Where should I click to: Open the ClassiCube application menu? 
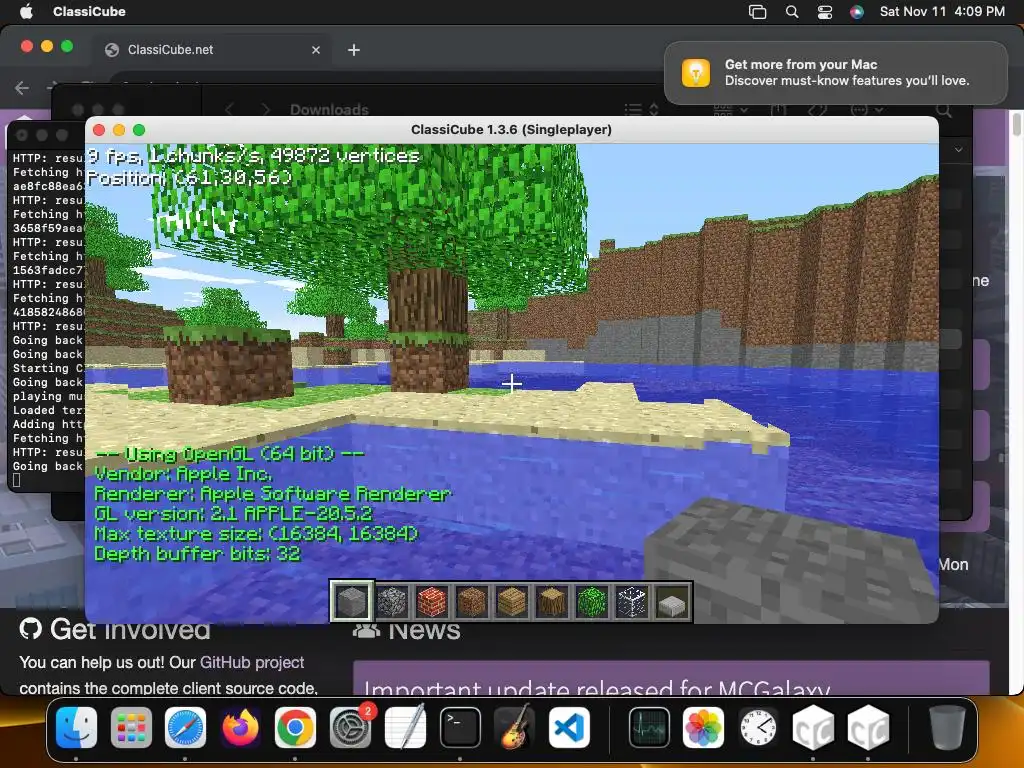click(89, 12)
